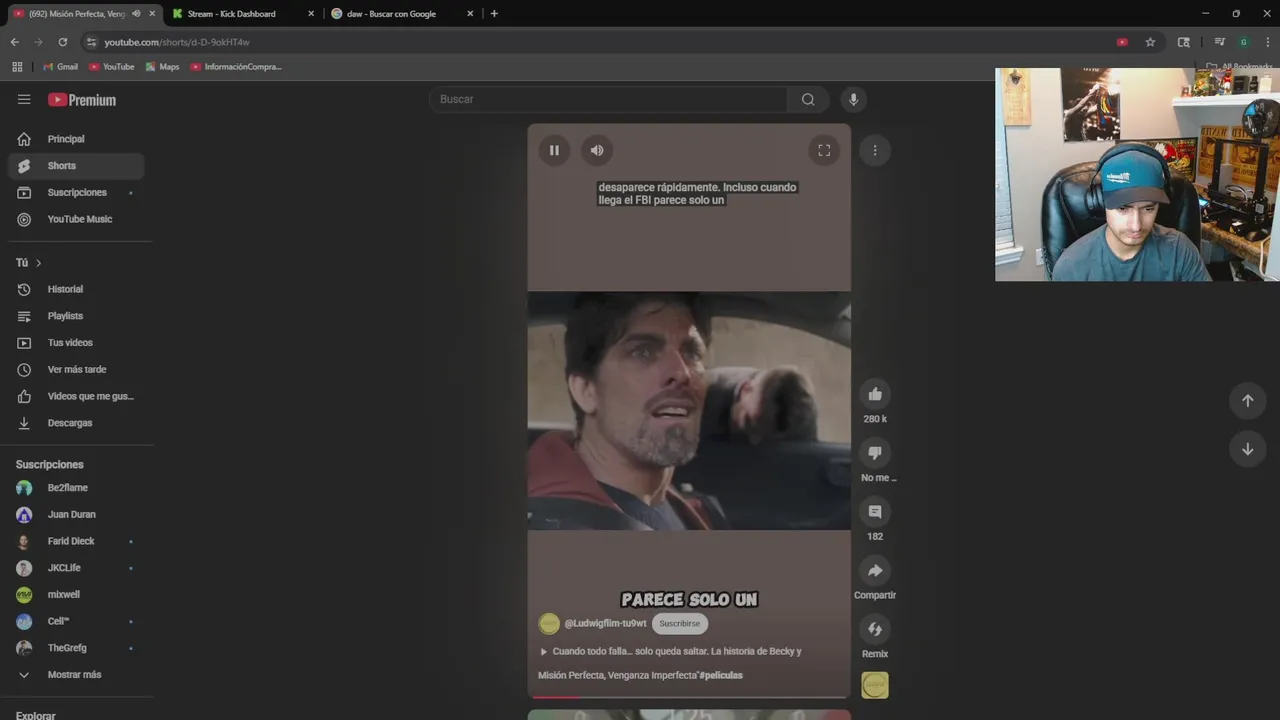Like the Short with 280 k likes
Image resolution: width=1280 pixels, height=720 pixels.
pyautogui.click(x=875, y=394)
